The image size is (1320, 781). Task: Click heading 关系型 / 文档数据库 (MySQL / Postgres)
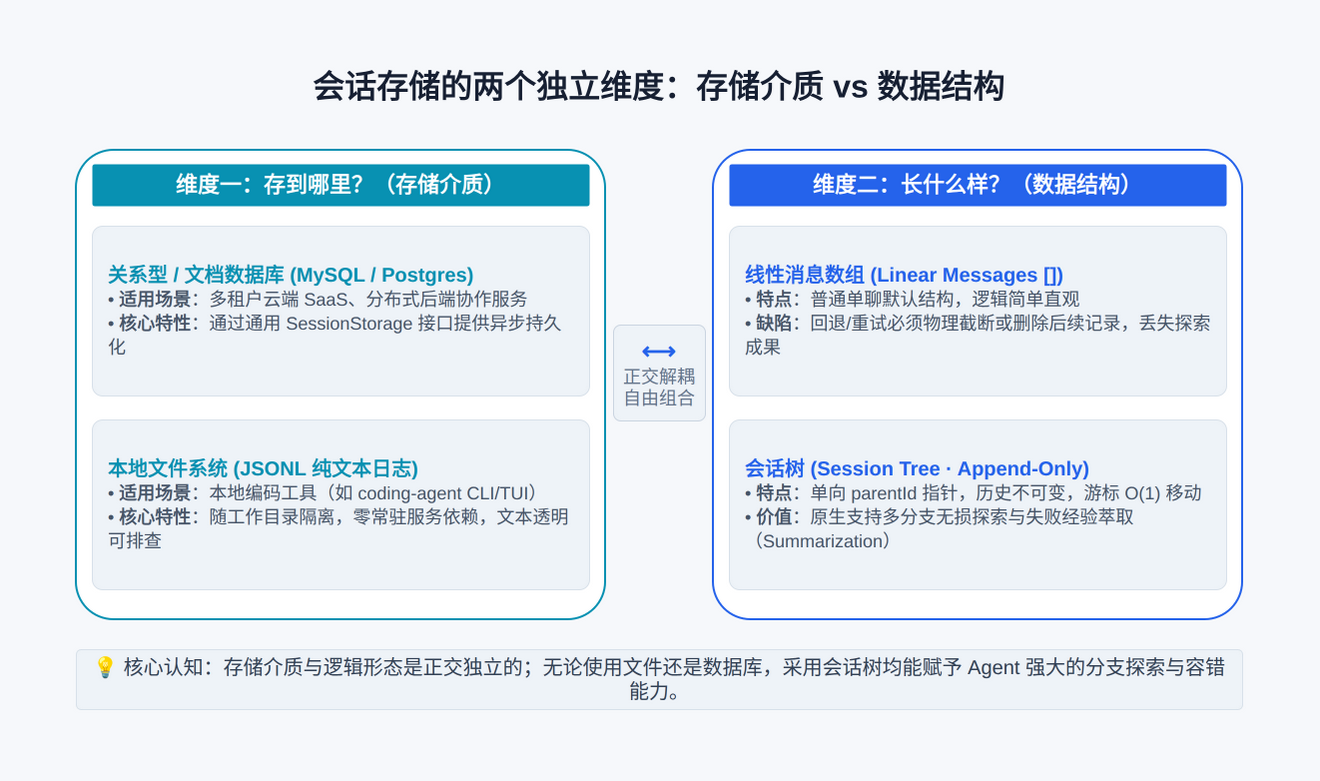291,275
